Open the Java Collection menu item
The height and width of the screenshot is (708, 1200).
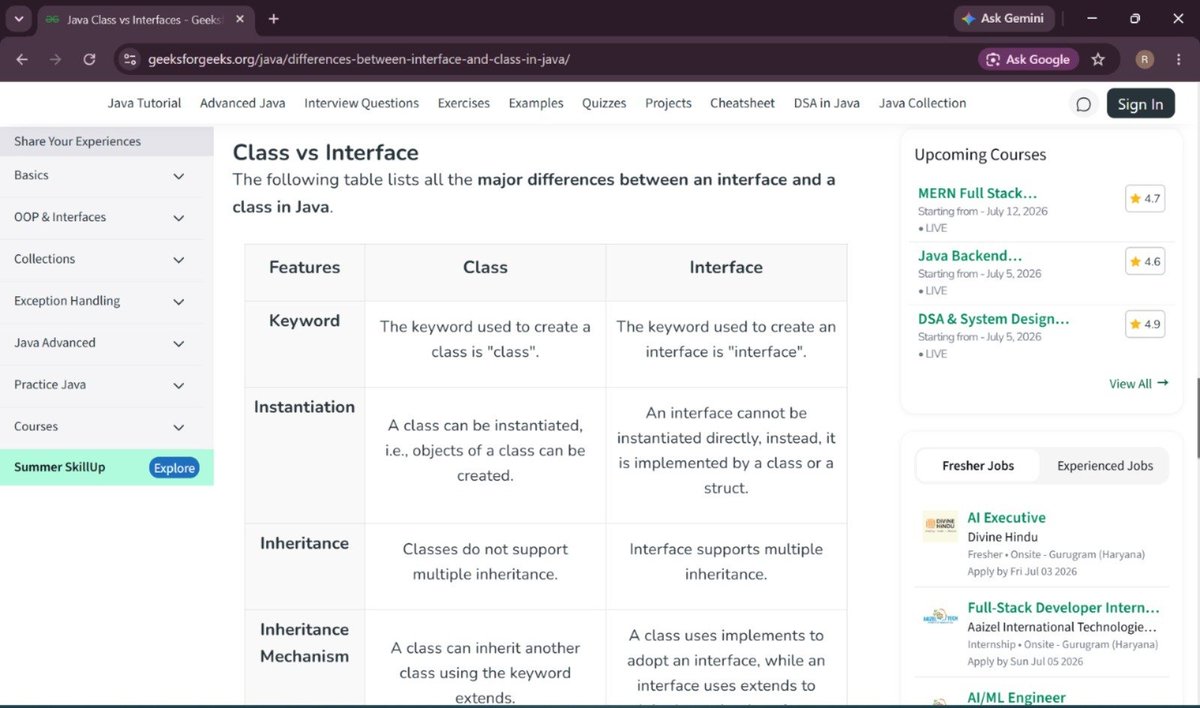tap(922, 103)
